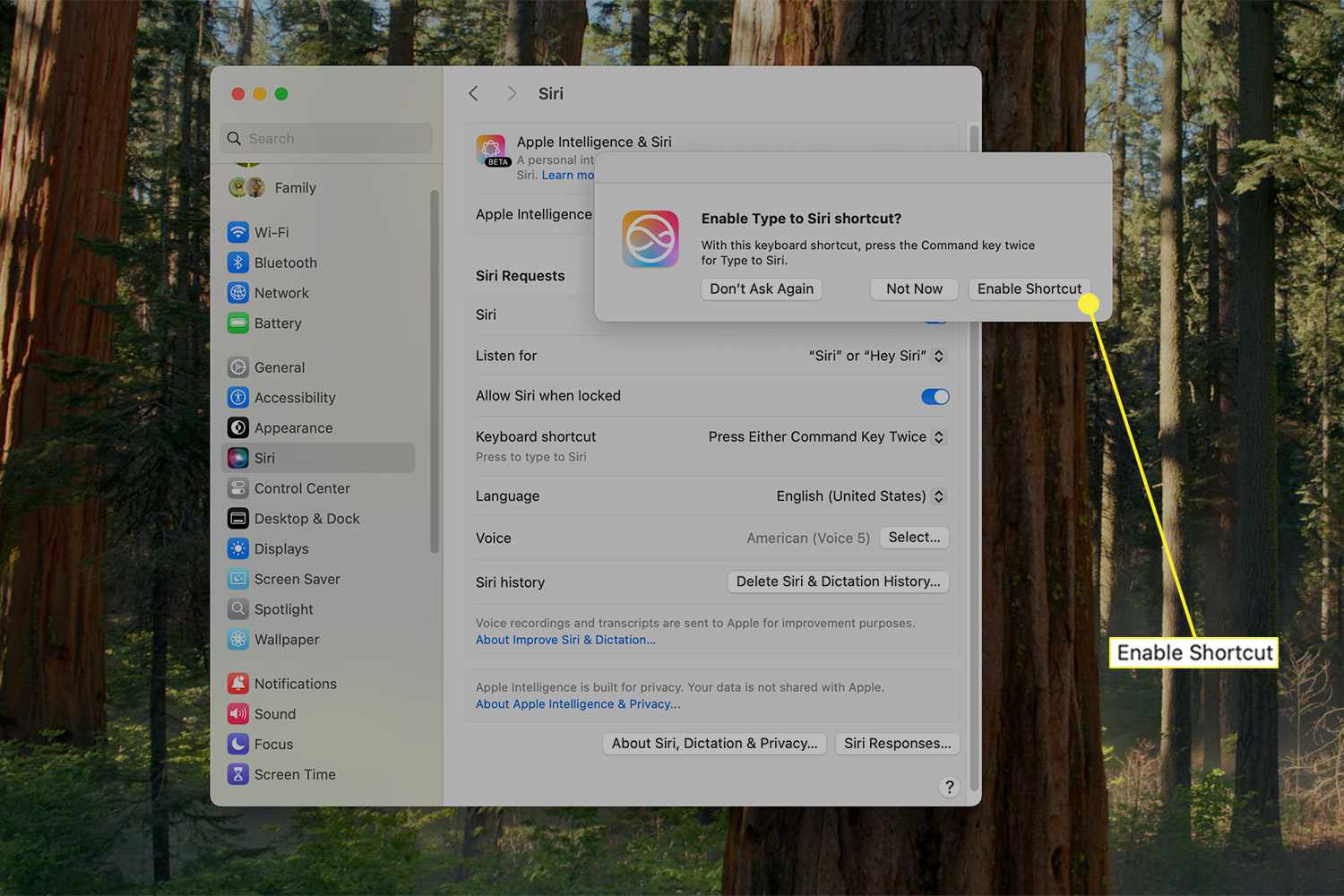Click the Search field in sidebar
1344x896 pixels.
point(327,139)
